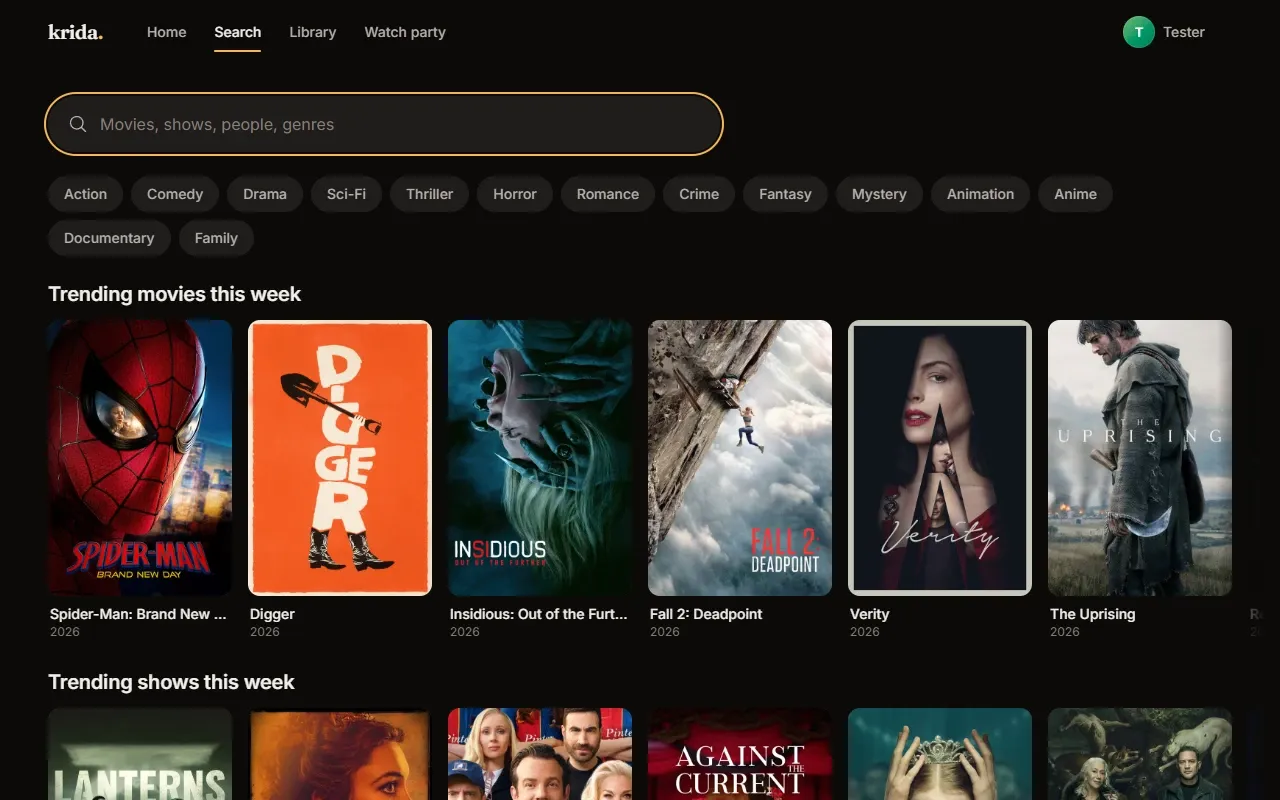This screenshot has width=1280, height=800.
Task: Select the Search tab
Action: point(237,32)
